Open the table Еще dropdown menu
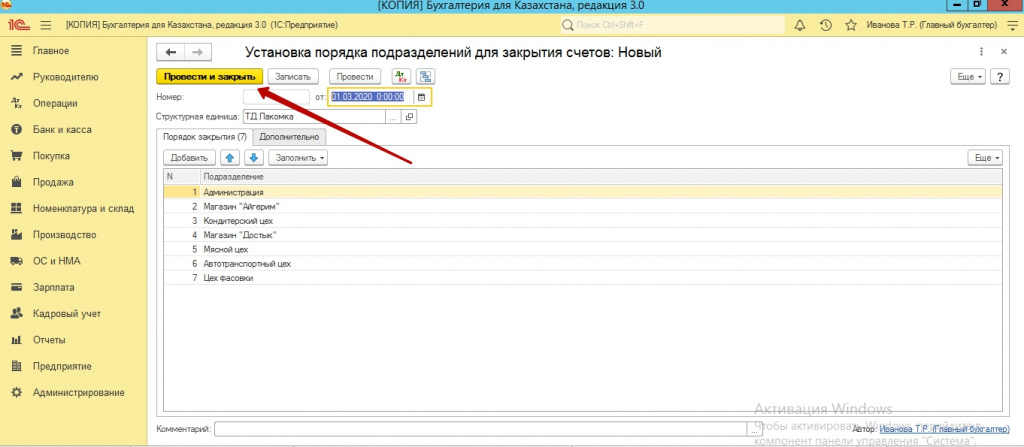This screenshot has height=447, width=1024. [x=985, y=157]
